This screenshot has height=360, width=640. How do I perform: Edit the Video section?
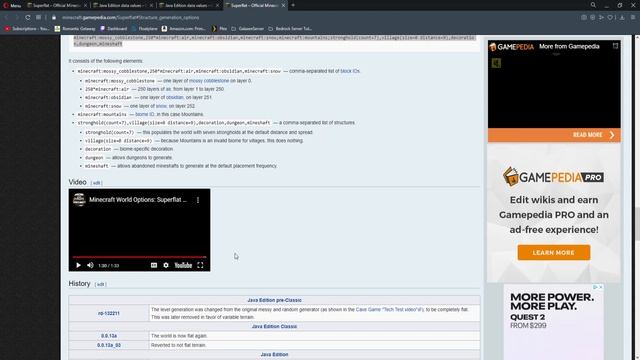(96, 183)
